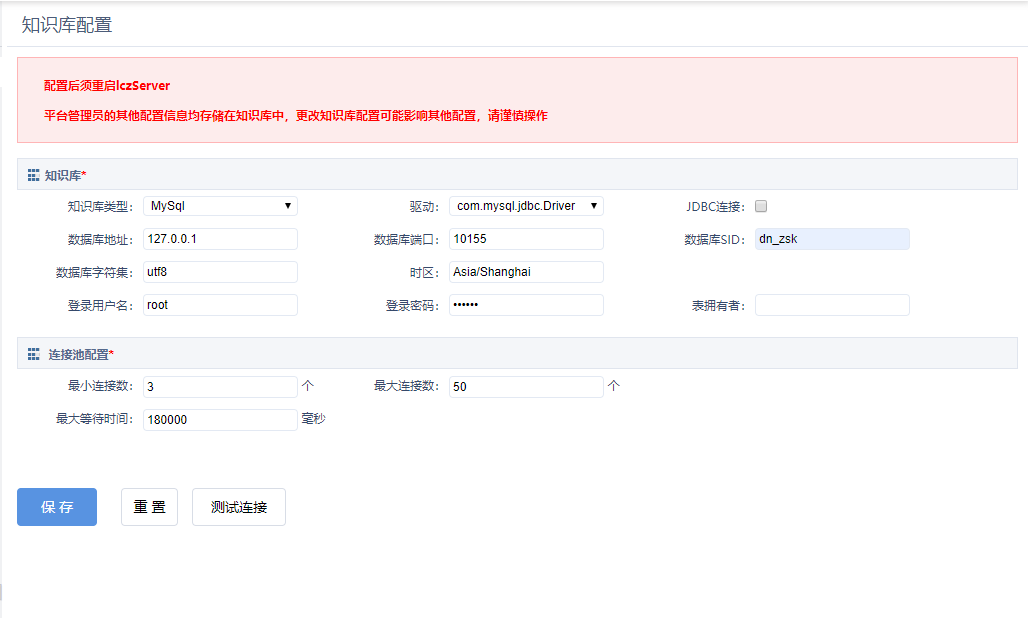
Task: Click the 最大连接数 field showing 50
Action: [526, 387]
